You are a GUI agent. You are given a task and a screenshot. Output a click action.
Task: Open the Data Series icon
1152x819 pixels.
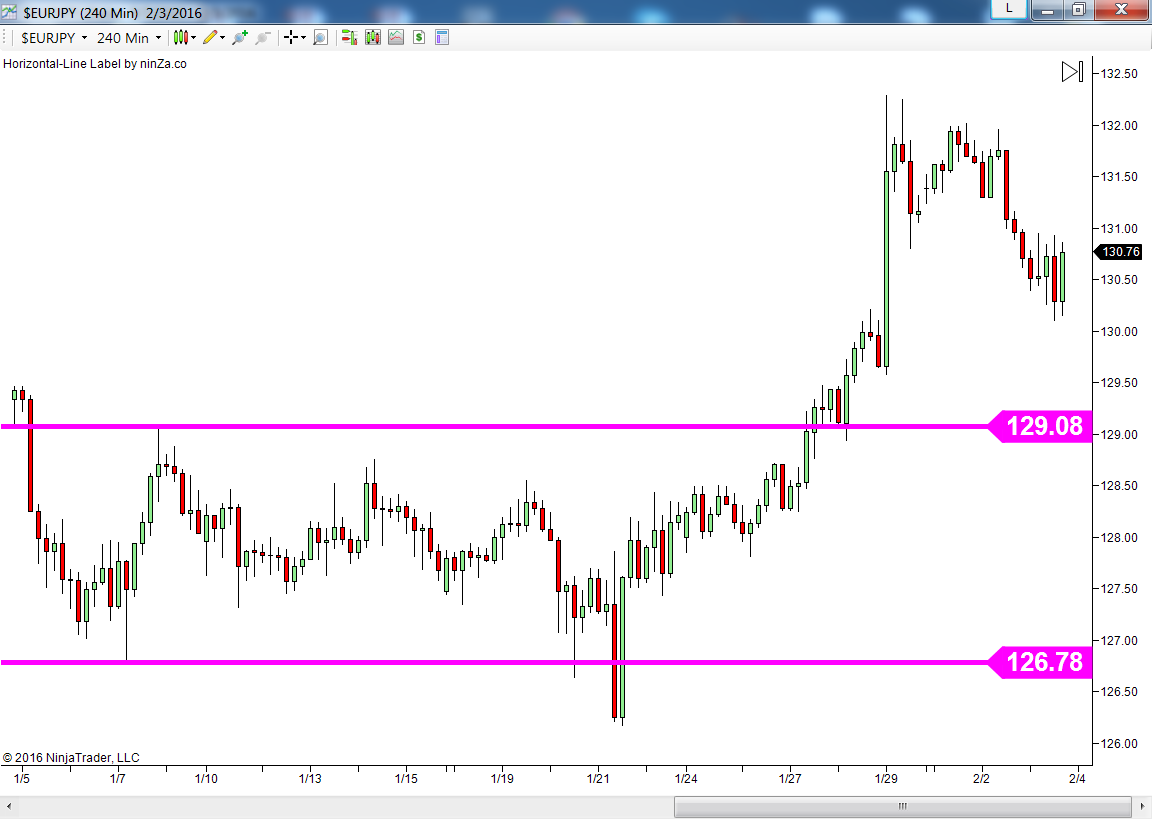pos(372,37)
